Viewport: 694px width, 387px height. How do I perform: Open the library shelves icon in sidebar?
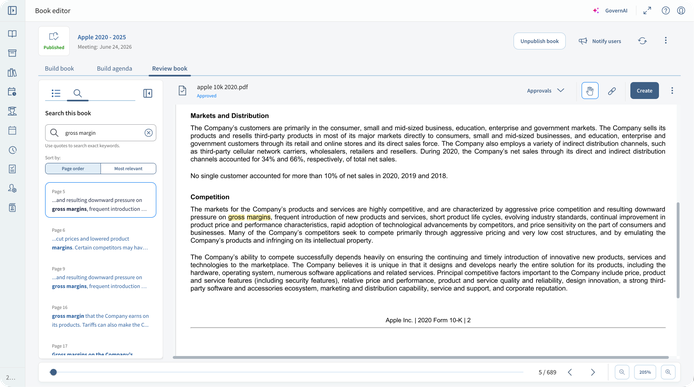pos(12,73)
